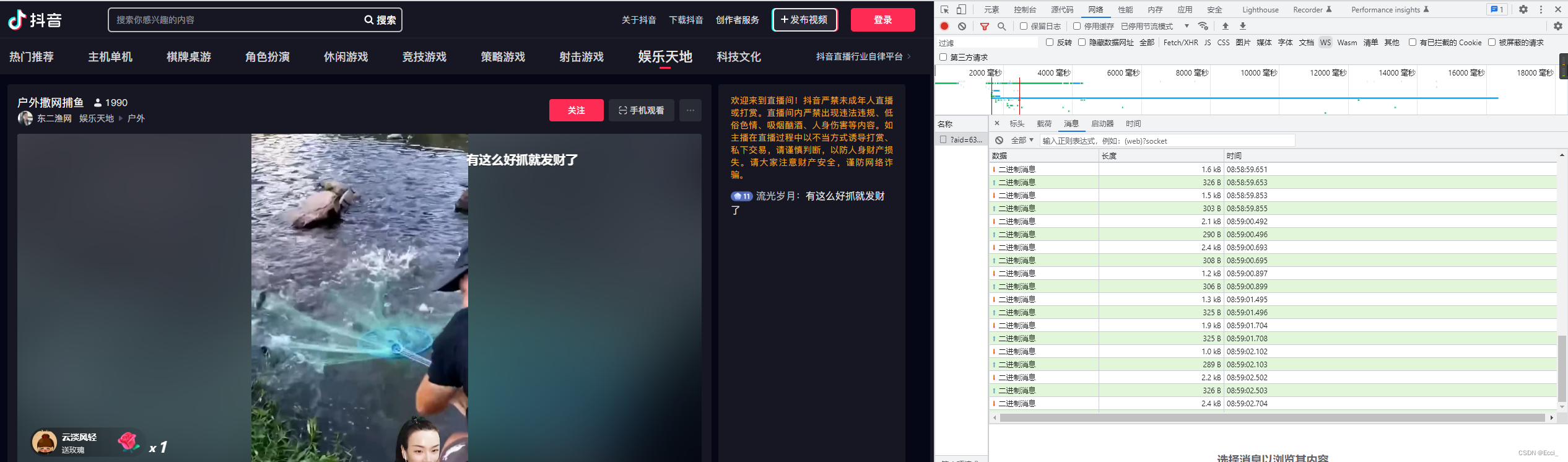The image size is (1568, 462).
Task: Select the message row at 08:58:59.651
Action: coord(1273,169)
